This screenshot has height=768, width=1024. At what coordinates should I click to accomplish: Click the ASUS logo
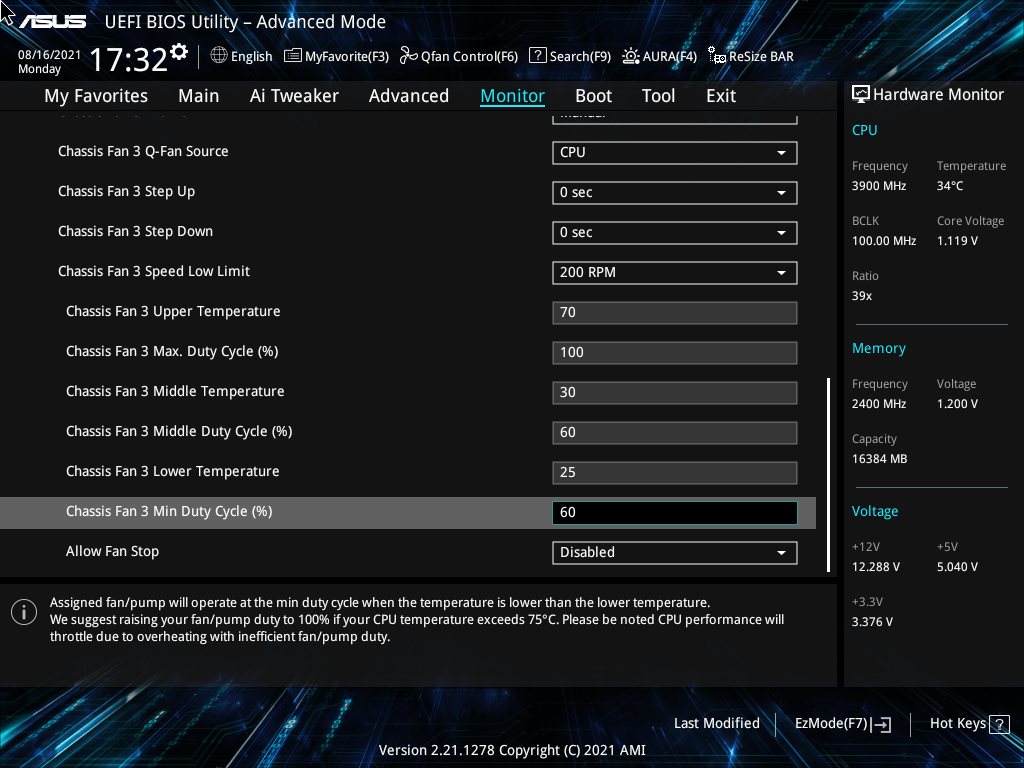click(x=52, y=22)
